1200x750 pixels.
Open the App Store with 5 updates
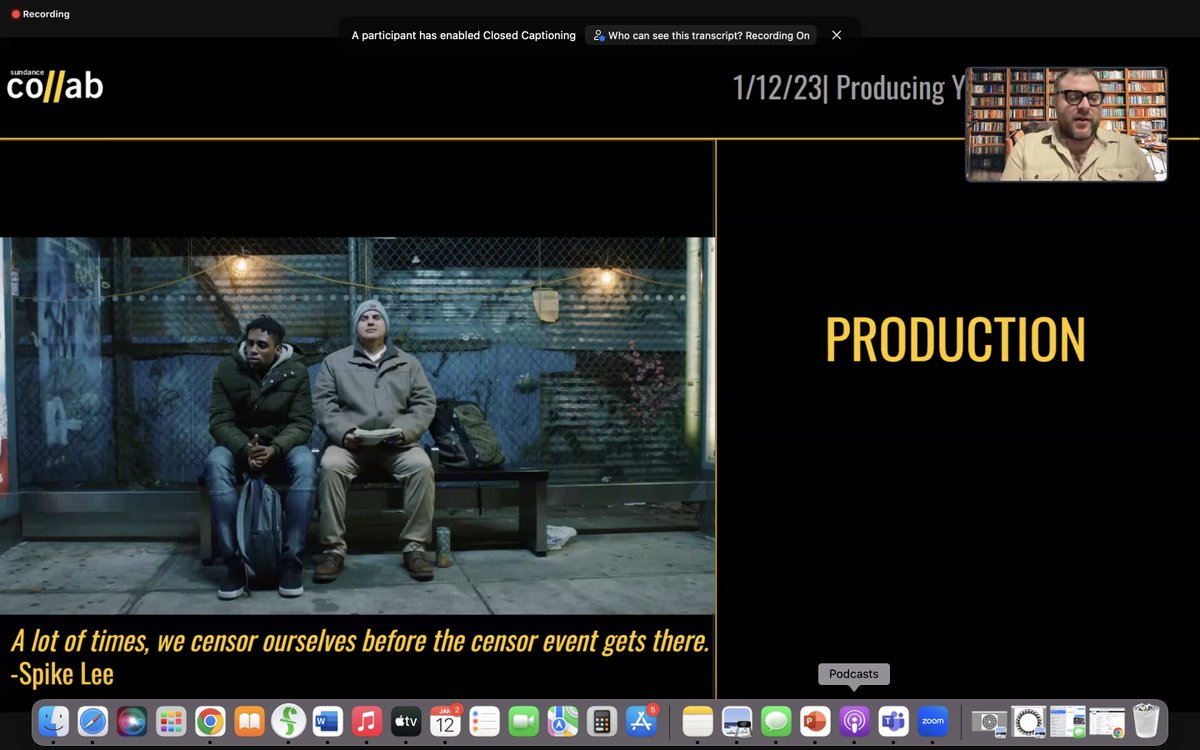(640, 721)
